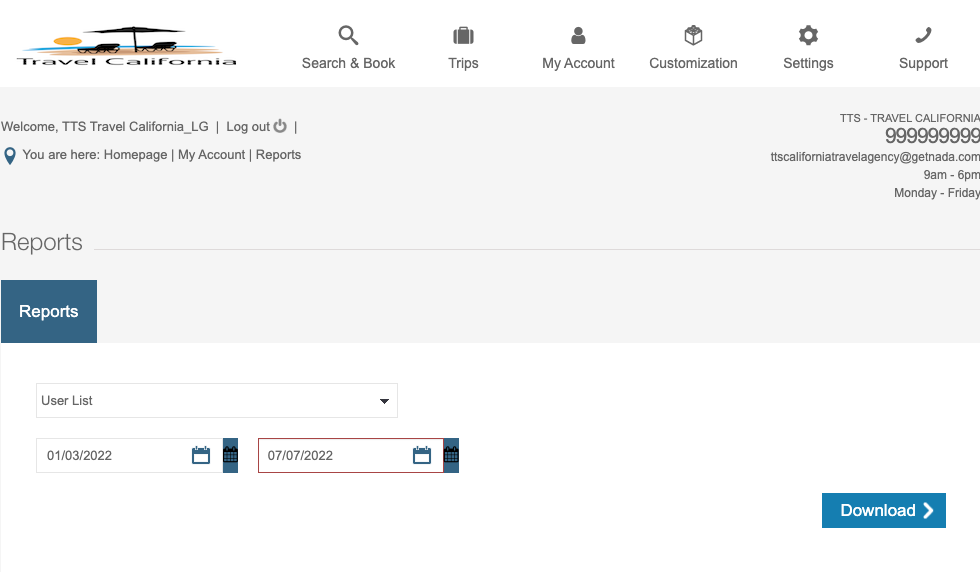Click the Search & Book magnifier icon
Image resolution: width=980 pixels, height=572 pixels.
[348, 35]
